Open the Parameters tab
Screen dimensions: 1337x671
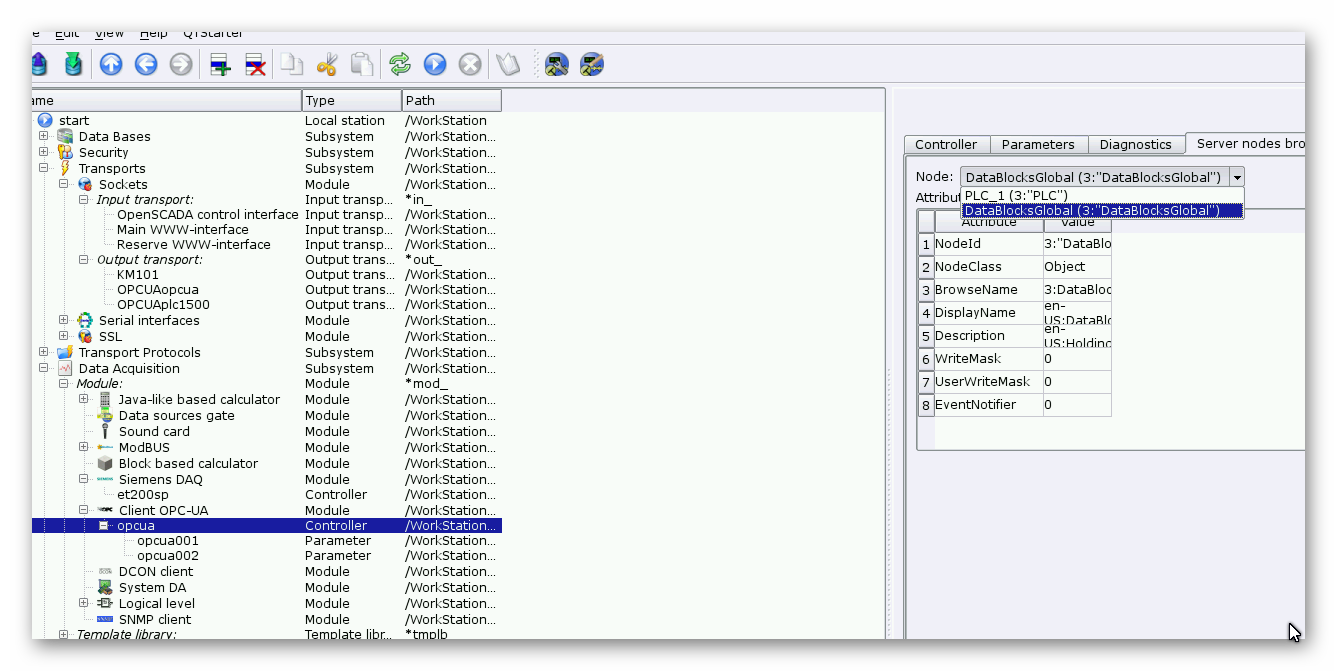click(1038, 145)
